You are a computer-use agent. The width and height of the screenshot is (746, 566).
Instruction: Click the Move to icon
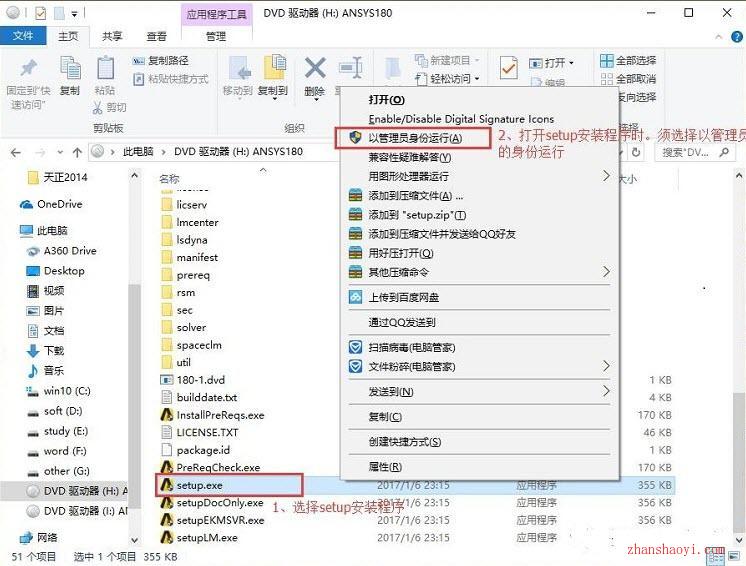click(x=240, y=69)
